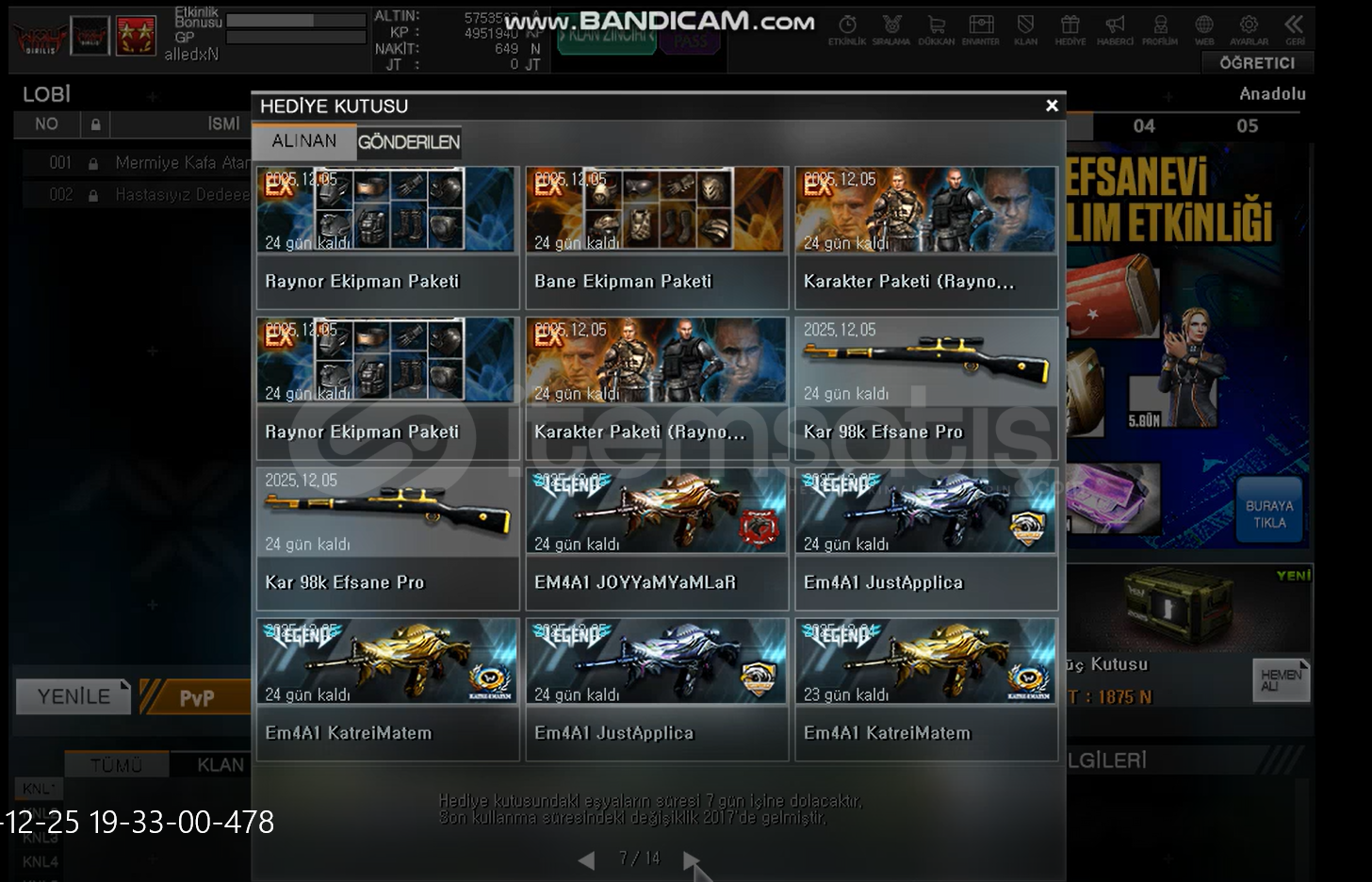Go to previous gift page arrow
The height and width of the screenshot is (882, 1372).
coord(586,859)
